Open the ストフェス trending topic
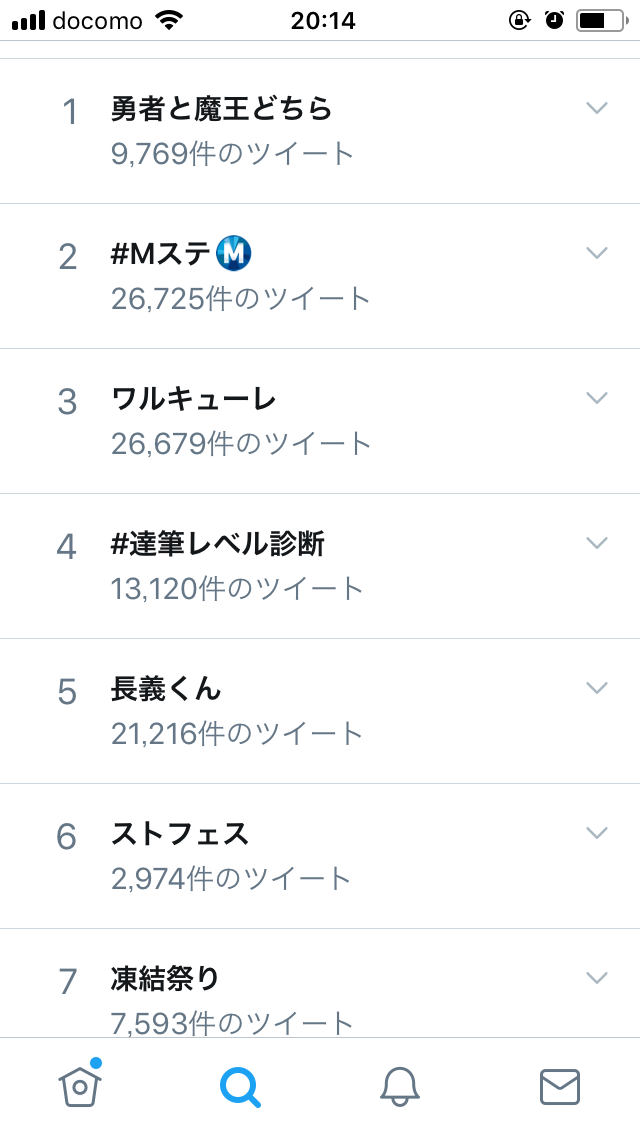The width and height of the screenshot is (640, 1136). (x=180, y=834)
